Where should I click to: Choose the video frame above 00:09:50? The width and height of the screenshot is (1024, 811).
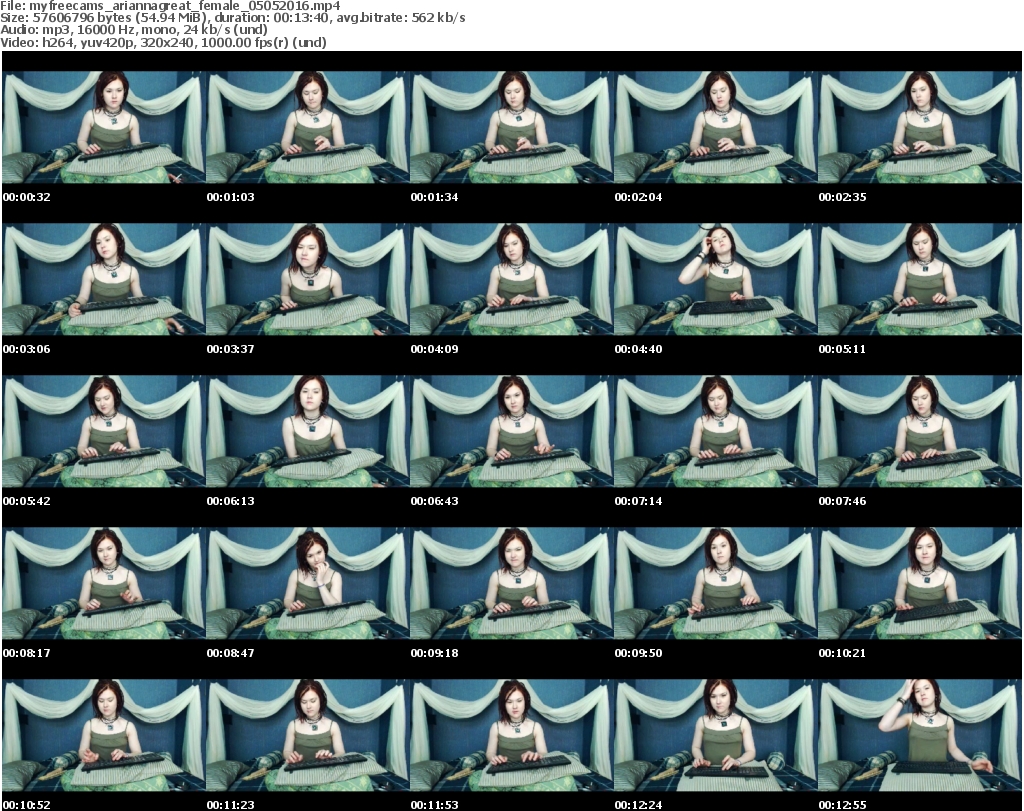716,583
